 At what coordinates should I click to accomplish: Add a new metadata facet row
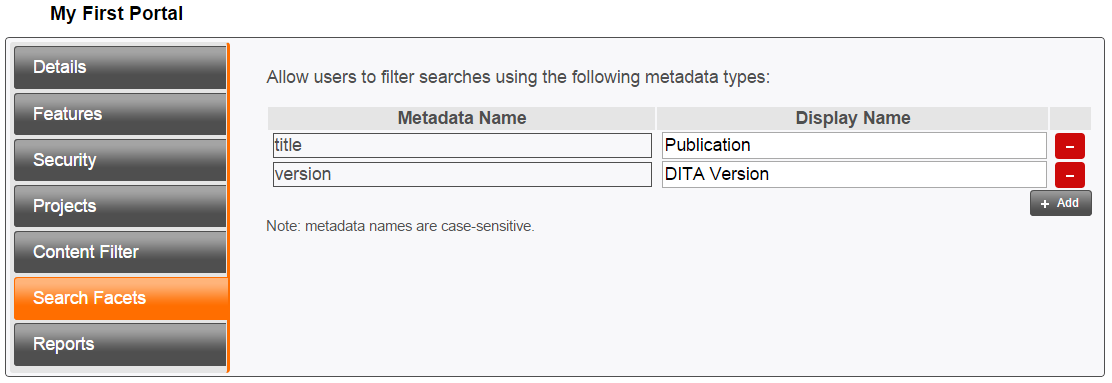[x=1060, y=204]
